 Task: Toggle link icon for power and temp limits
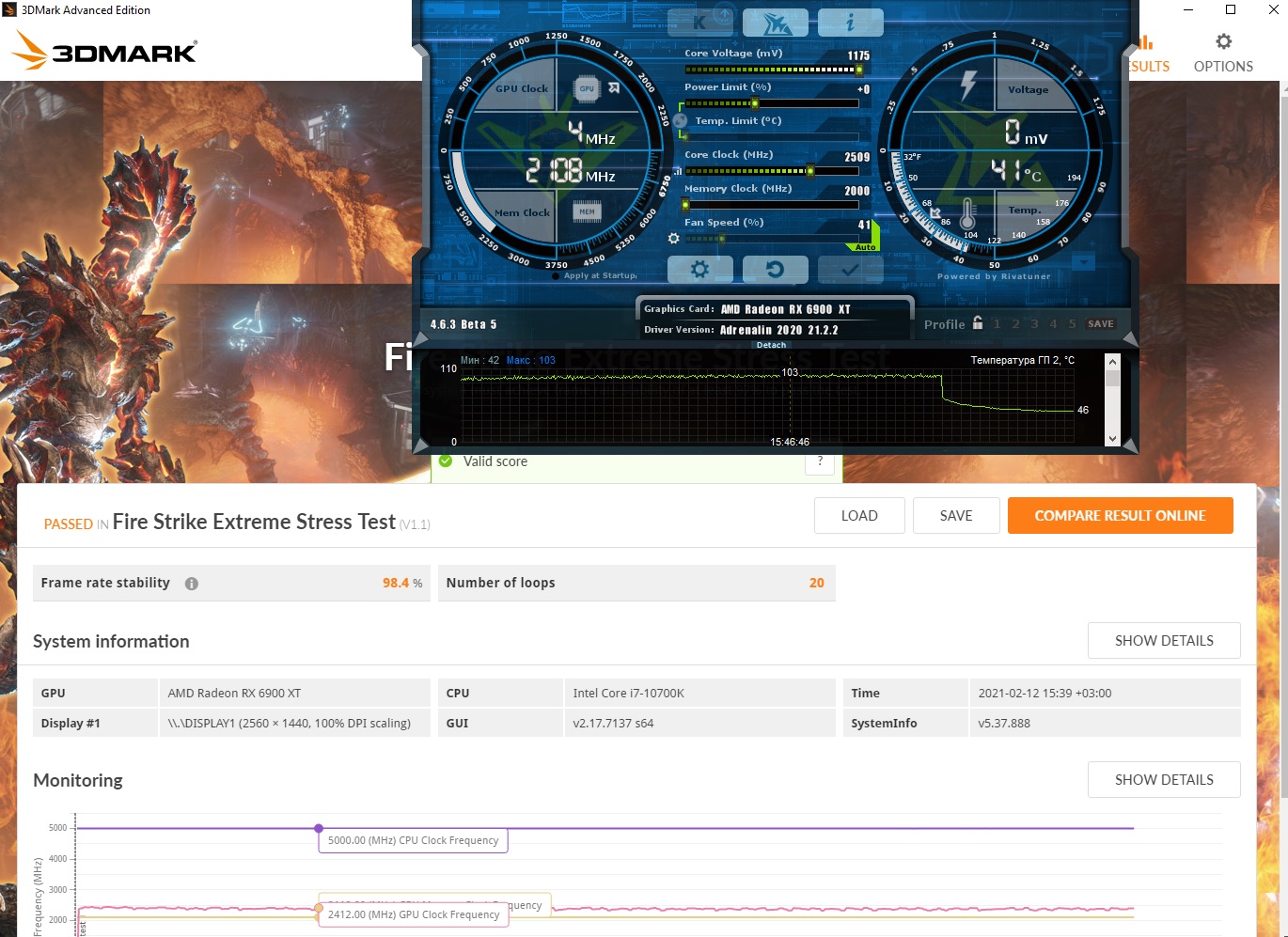[x=680, y=120]
